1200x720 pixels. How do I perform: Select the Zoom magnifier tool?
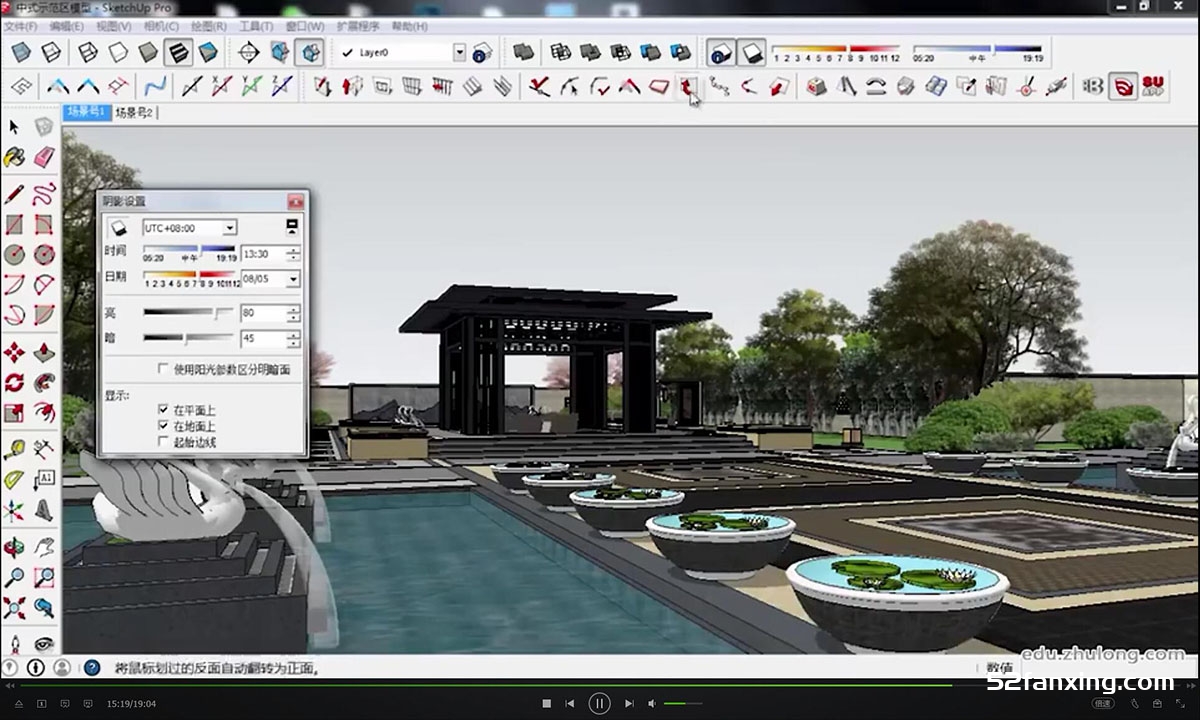pyautogui.click(x=14, y=577)
